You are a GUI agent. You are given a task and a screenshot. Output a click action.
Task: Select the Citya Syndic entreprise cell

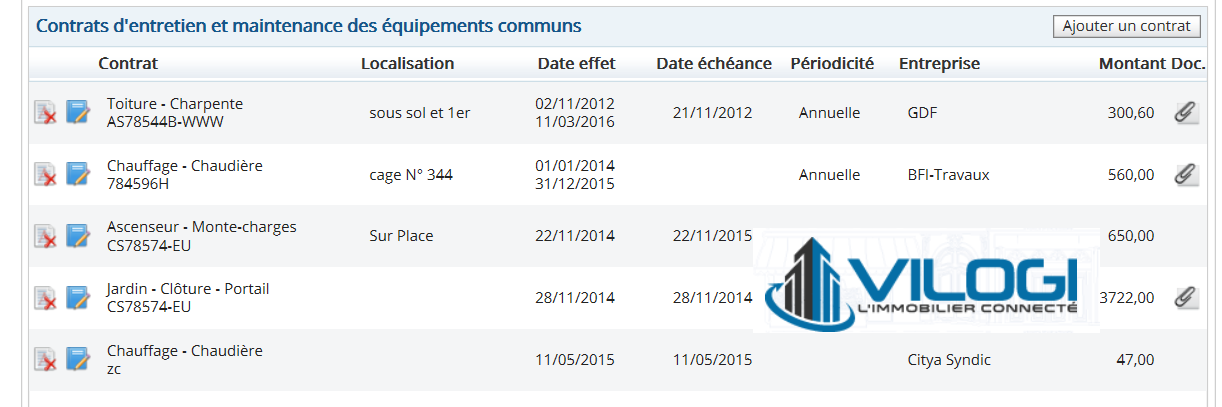949,360
